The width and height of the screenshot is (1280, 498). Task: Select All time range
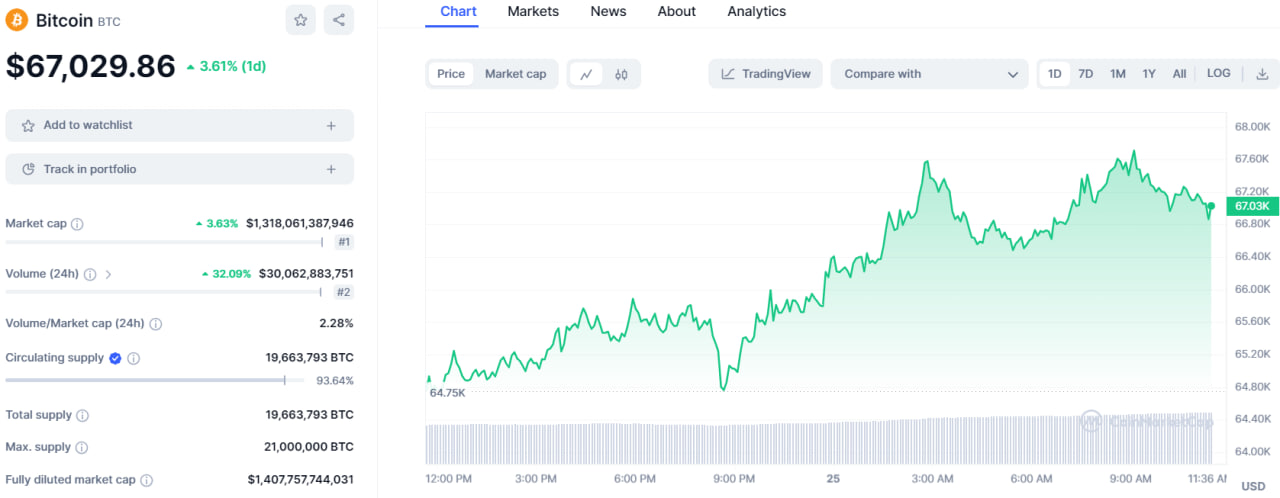(1180, 74)
